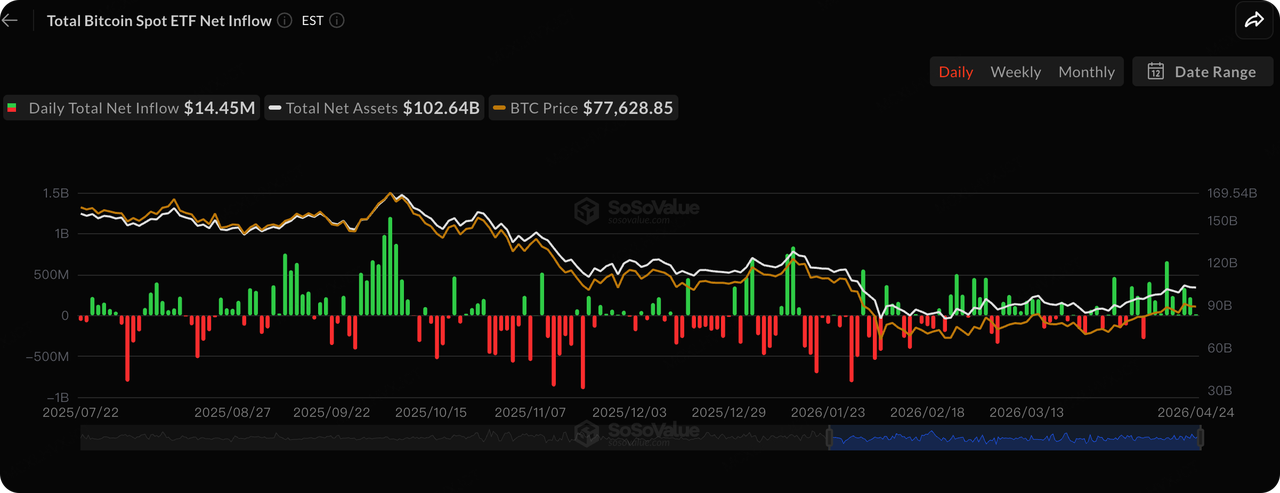Select the Monthly tab
Image resolution: width=1280 pixels, height=493 pixels.
click(x=1086, y=72)
